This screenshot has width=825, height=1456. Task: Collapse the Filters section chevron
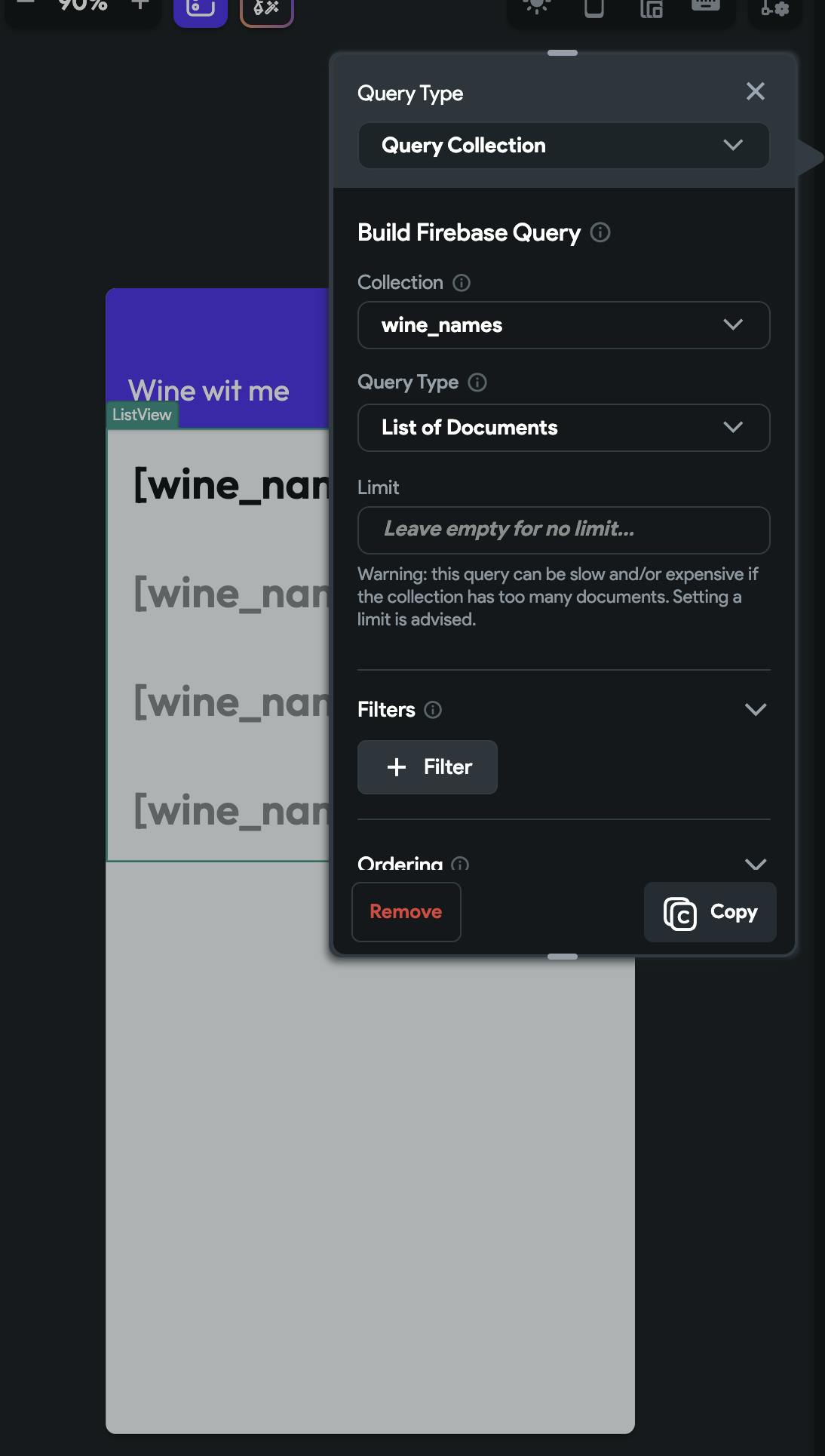click(755, 710)
